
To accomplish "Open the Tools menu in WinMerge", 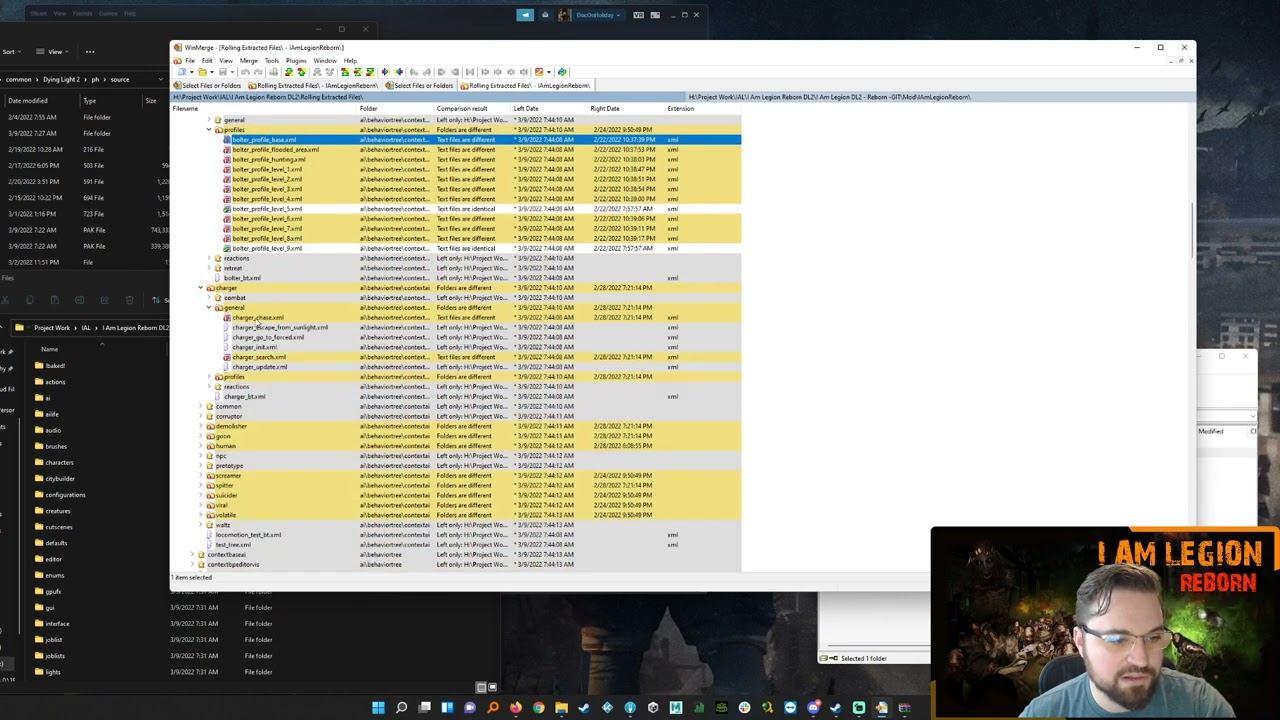I will pos(271,61).
